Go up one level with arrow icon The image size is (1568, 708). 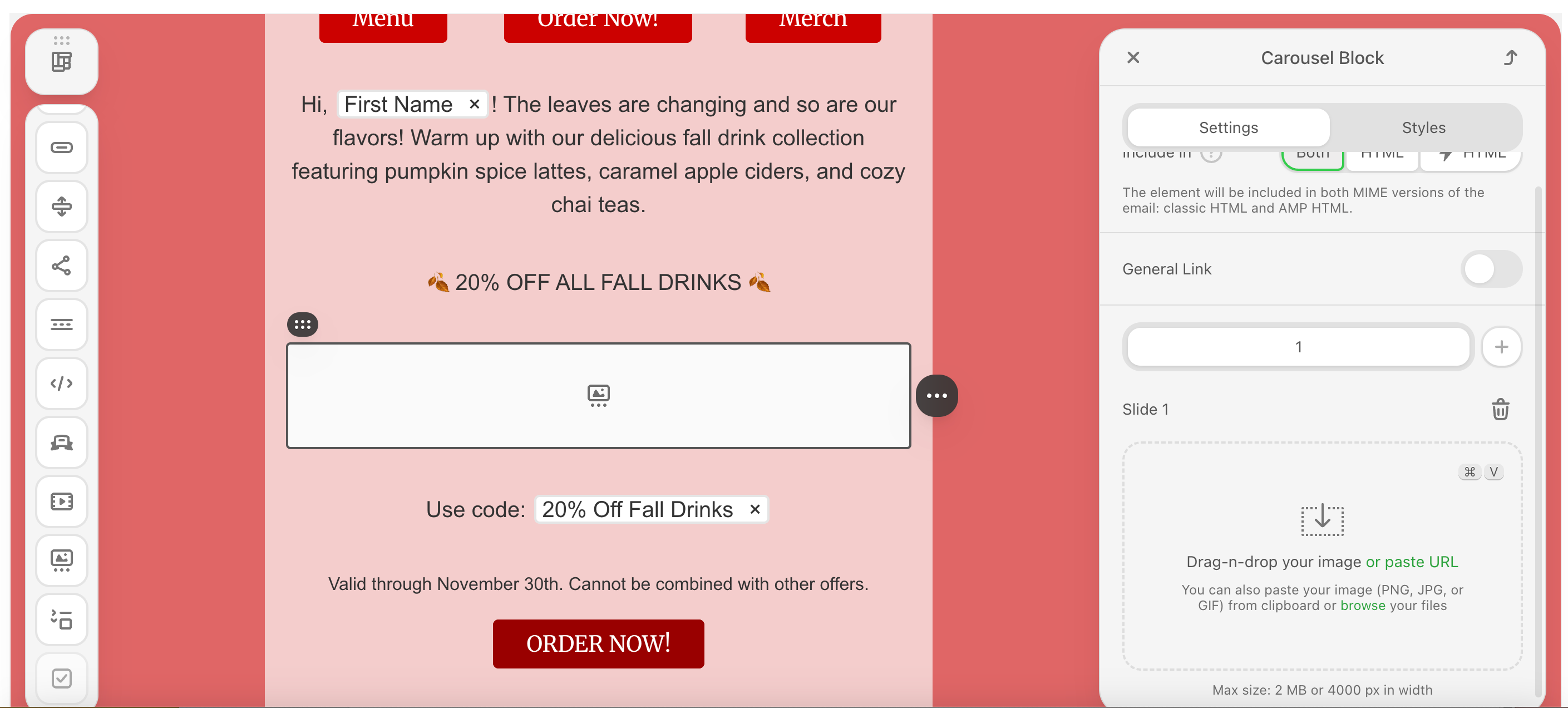point(1511,58)
